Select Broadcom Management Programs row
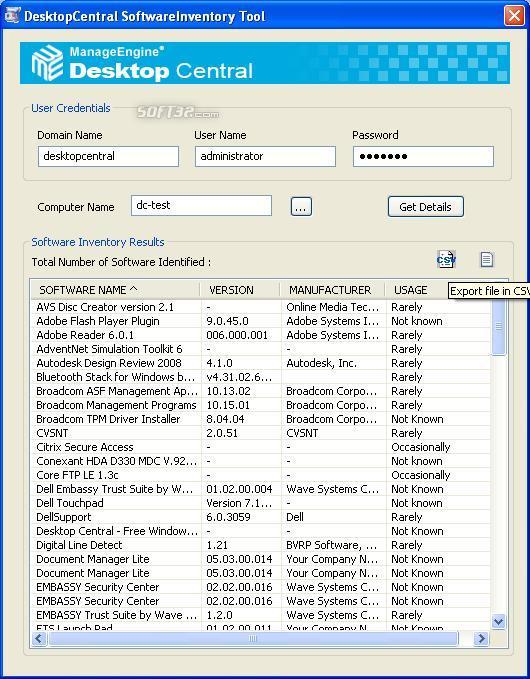 click(261, 405)
